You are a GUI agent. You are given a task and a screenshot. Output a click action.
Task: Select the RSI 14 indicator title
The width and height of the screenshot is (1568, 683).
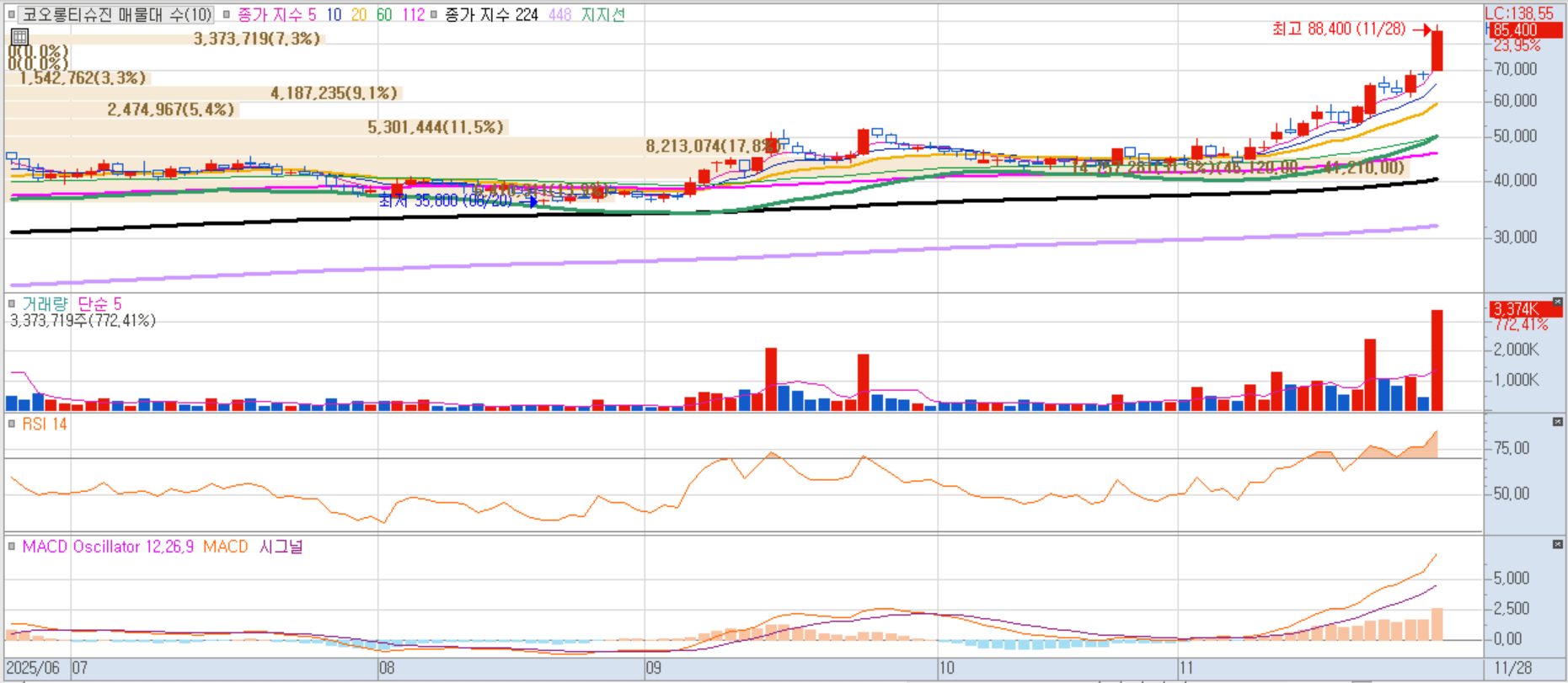[x=45, y=424]
